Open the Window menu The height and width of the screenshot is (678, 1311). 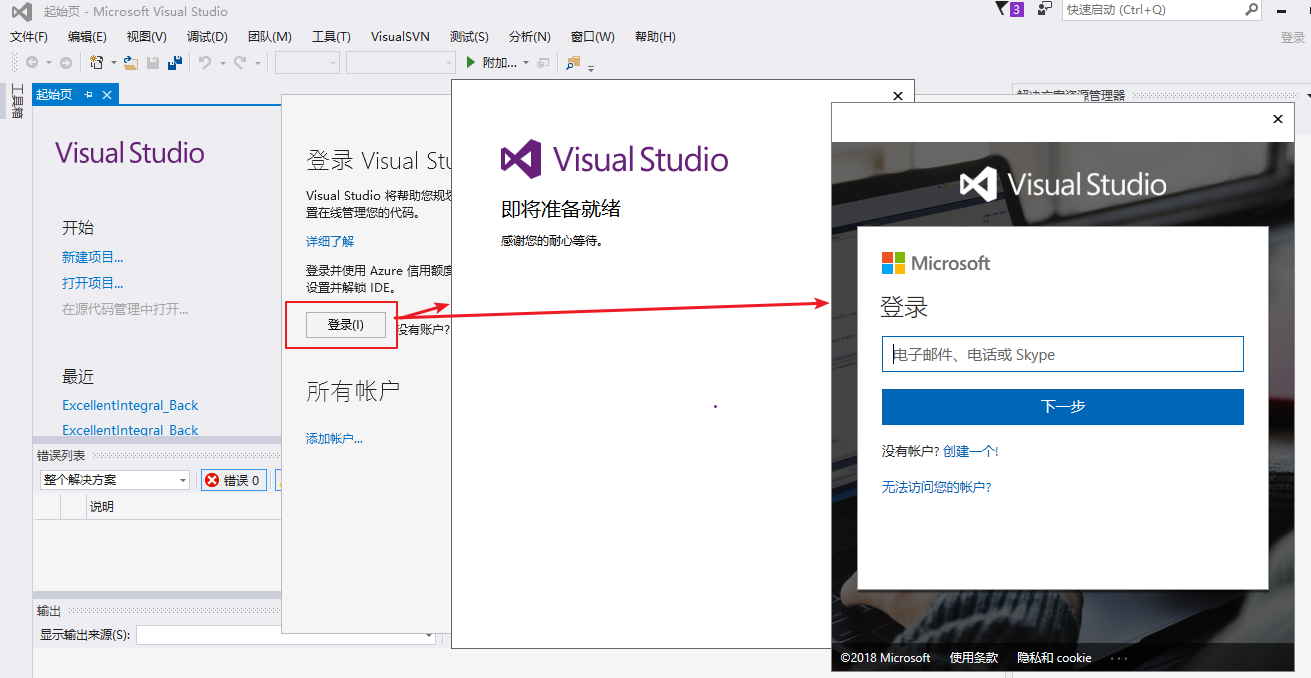tap(593, 36)
